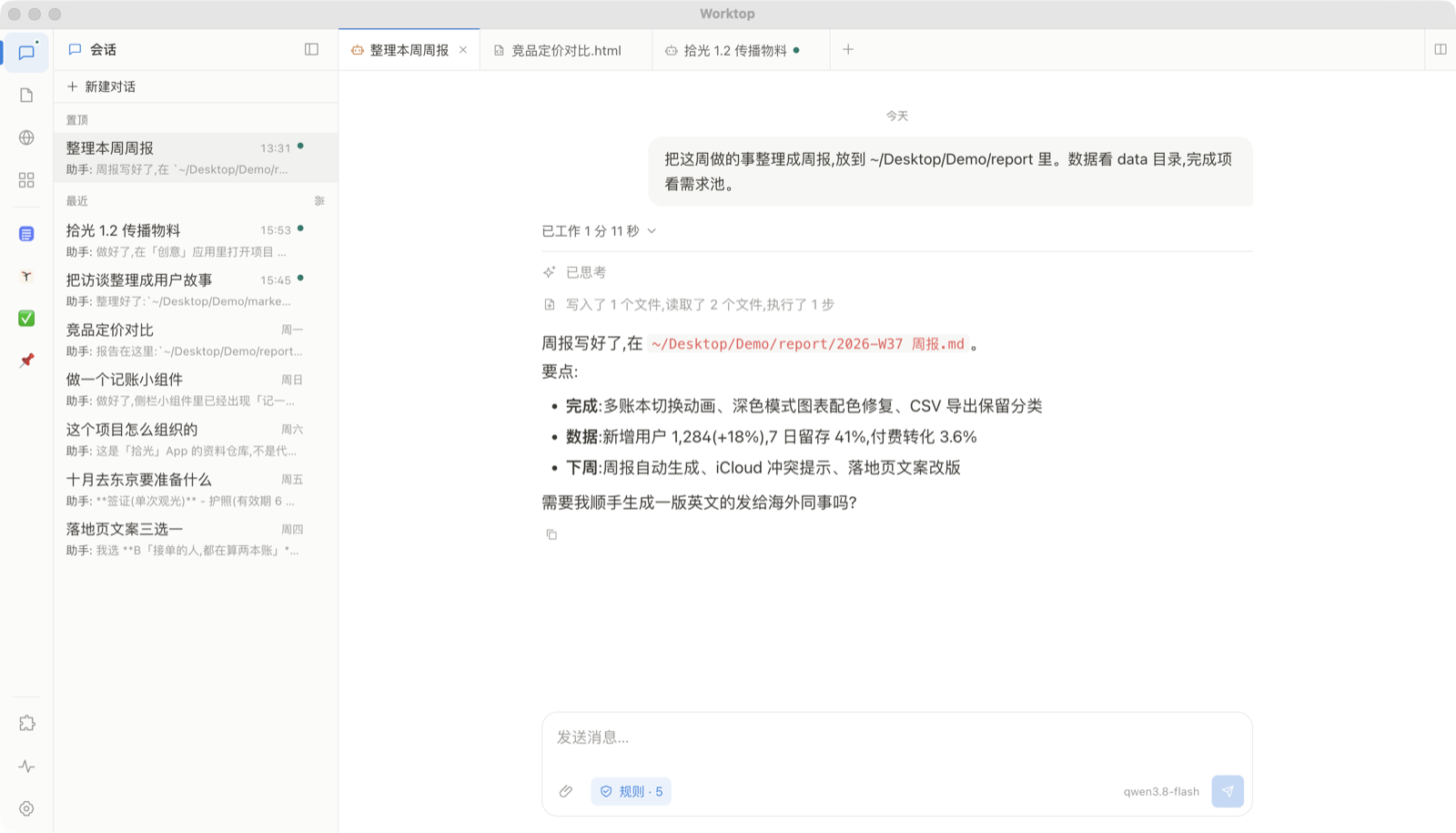Expand the 已思考 reasoning step
The image size is (1456, 833).
(575, 272)
